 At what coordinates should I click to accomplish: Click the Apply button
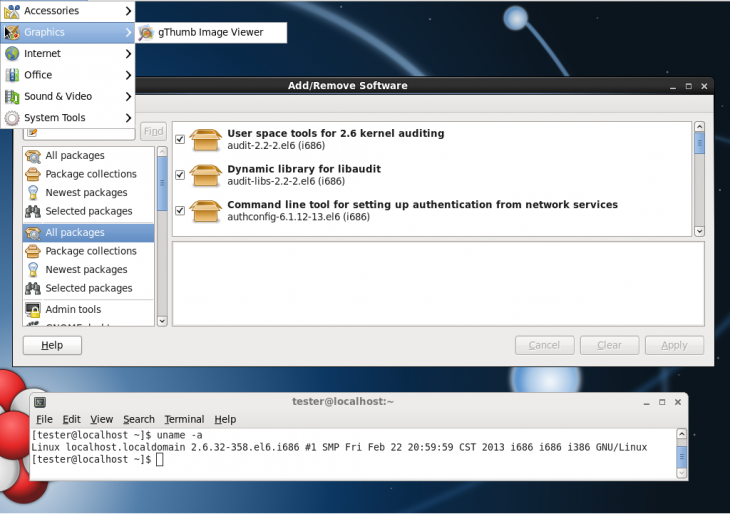coord(674,345)
